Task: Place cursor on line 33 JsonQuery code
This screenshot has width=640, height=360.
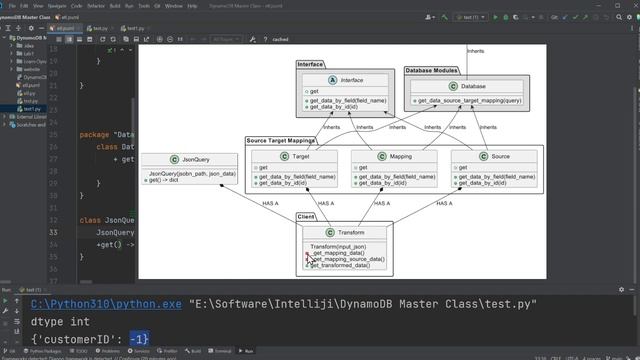Action: [115, 232]
